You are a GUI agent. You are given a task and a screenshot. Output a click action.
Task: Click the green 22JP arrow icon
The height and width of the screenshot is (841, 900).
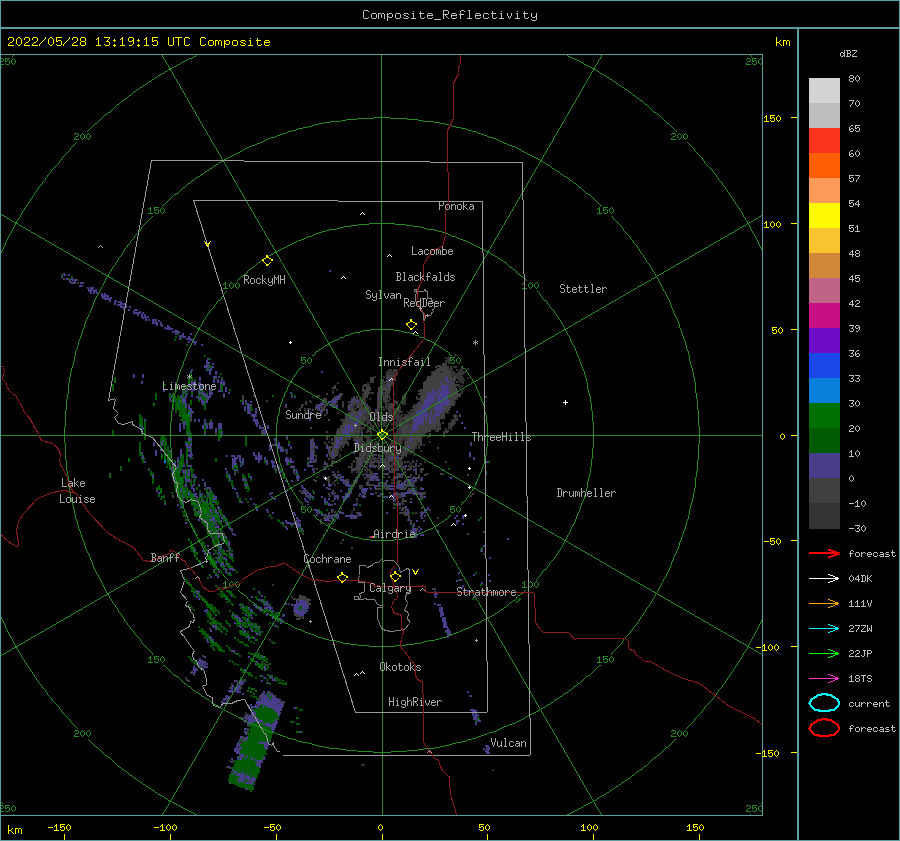coord(824,653)
